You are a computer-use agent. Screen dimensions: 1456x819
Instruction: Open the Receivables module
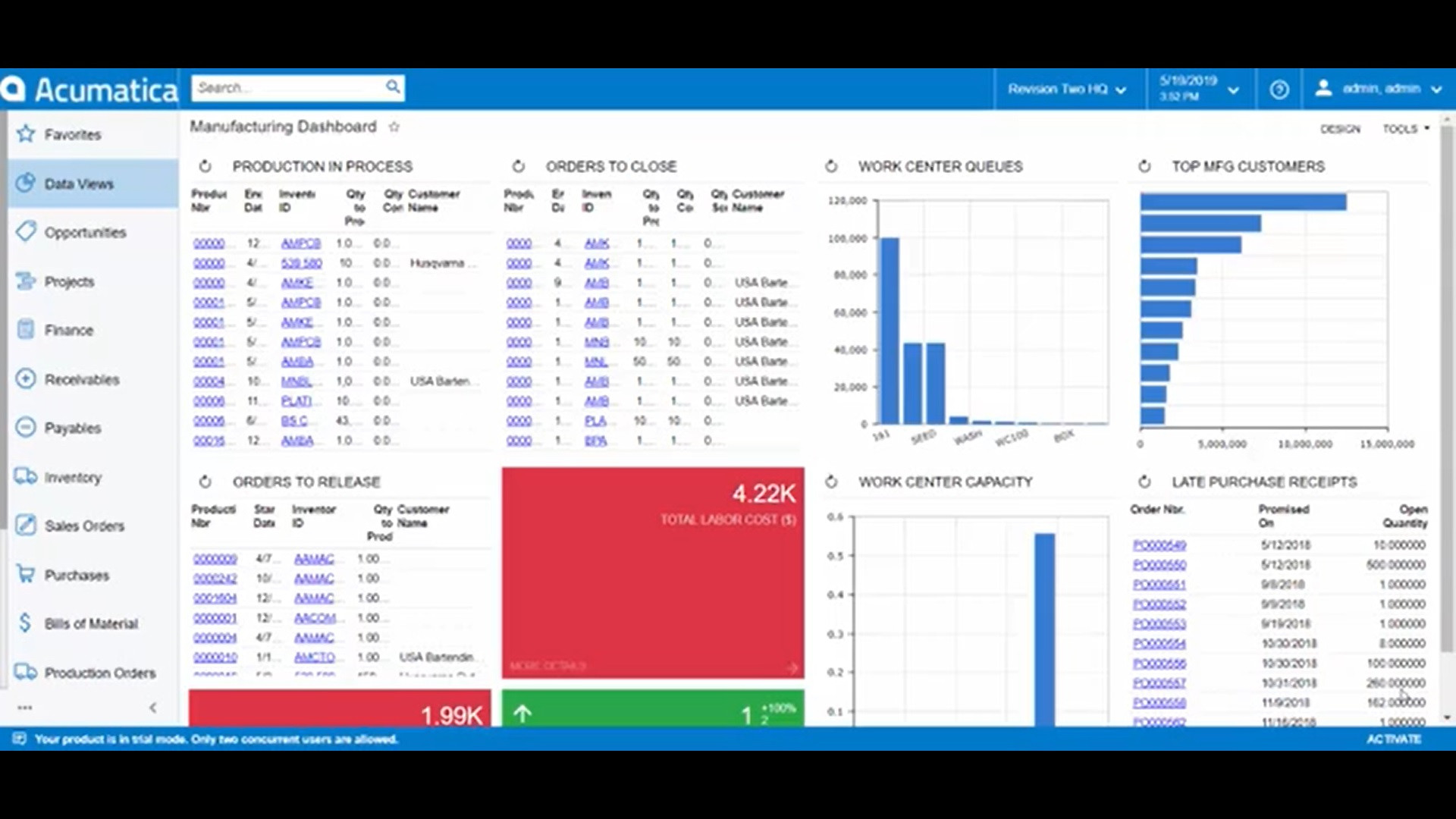click(x=81, y=379)
